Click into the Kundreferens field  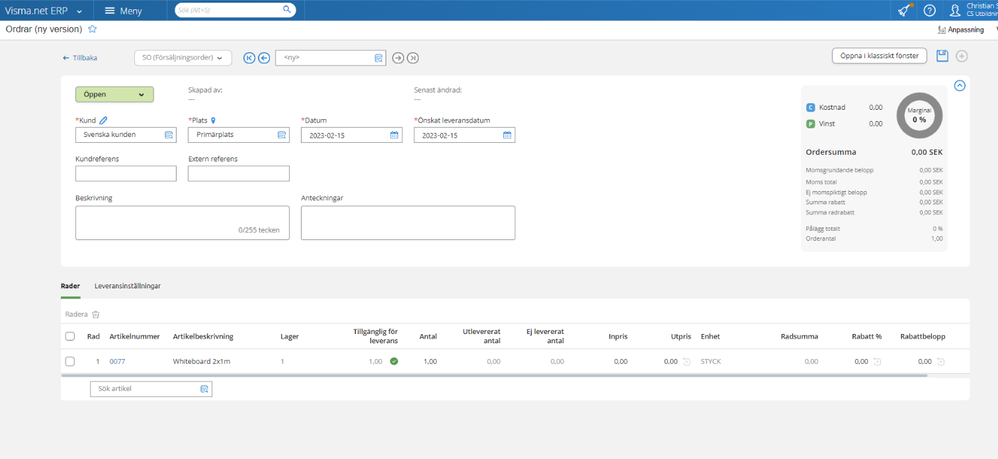(126, 174)
